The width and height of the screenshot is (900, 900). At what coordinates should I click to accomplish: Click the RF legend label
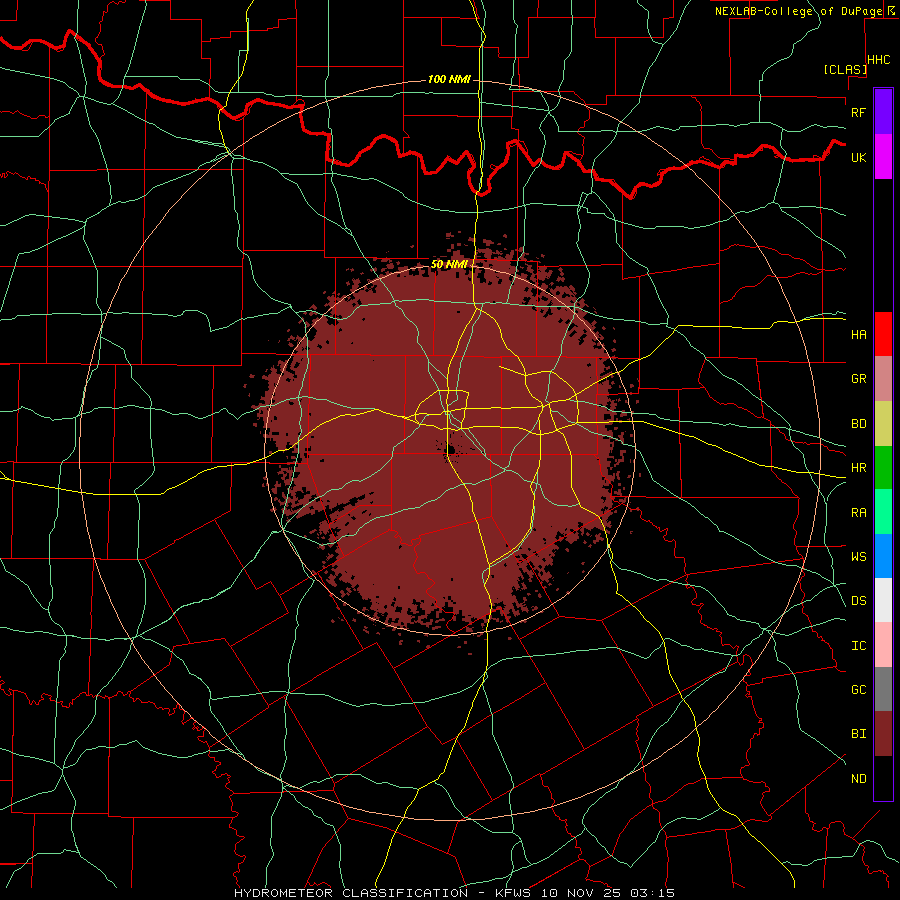click(858, 112)
